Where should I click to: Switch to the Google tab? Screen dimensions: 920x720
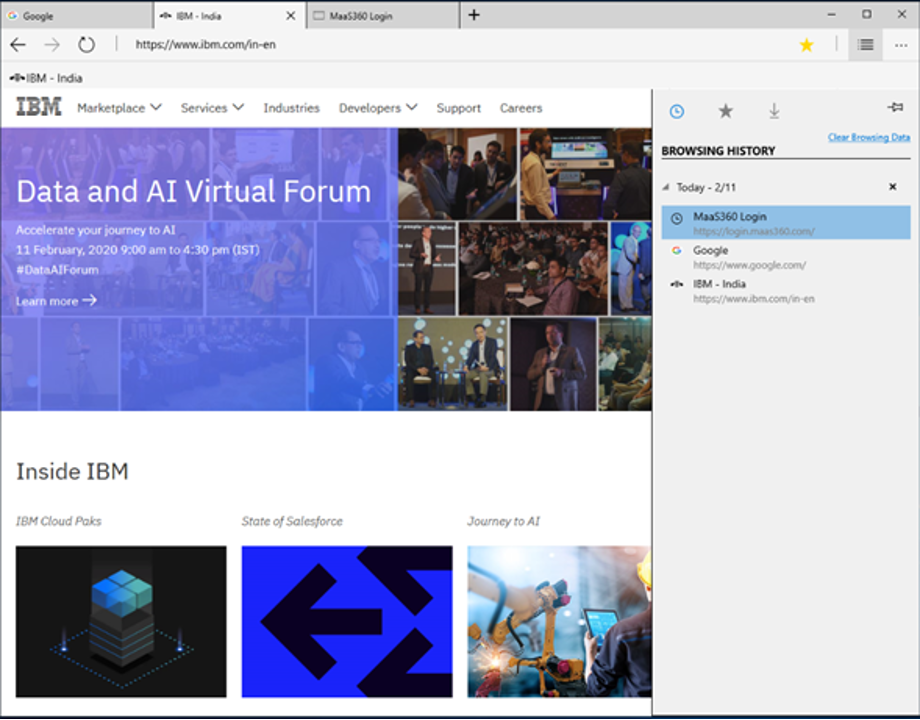pyautogui.click(x=77, y=16)
